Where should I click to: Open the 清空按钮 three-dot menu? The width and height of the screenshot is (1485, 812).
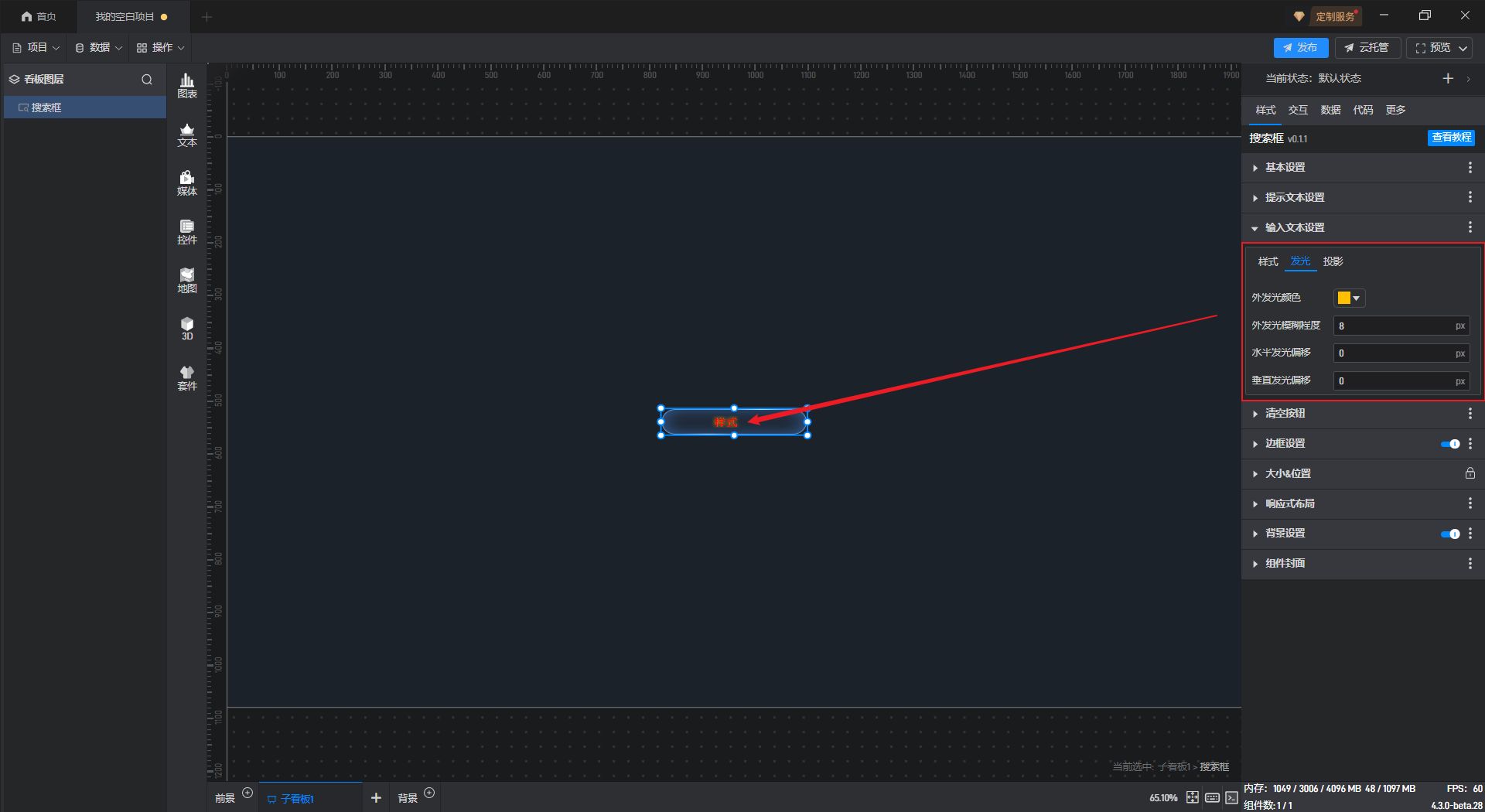(1470, 414)
